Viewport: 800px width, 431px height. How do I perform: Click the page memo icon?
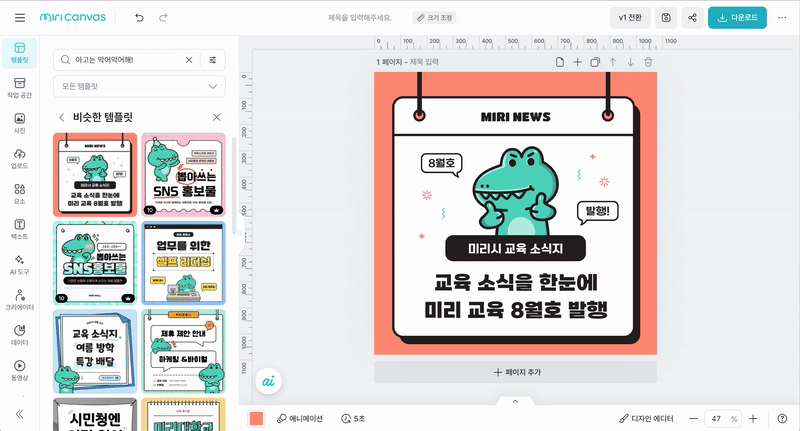pyautogui.click(x=560, y=62)
